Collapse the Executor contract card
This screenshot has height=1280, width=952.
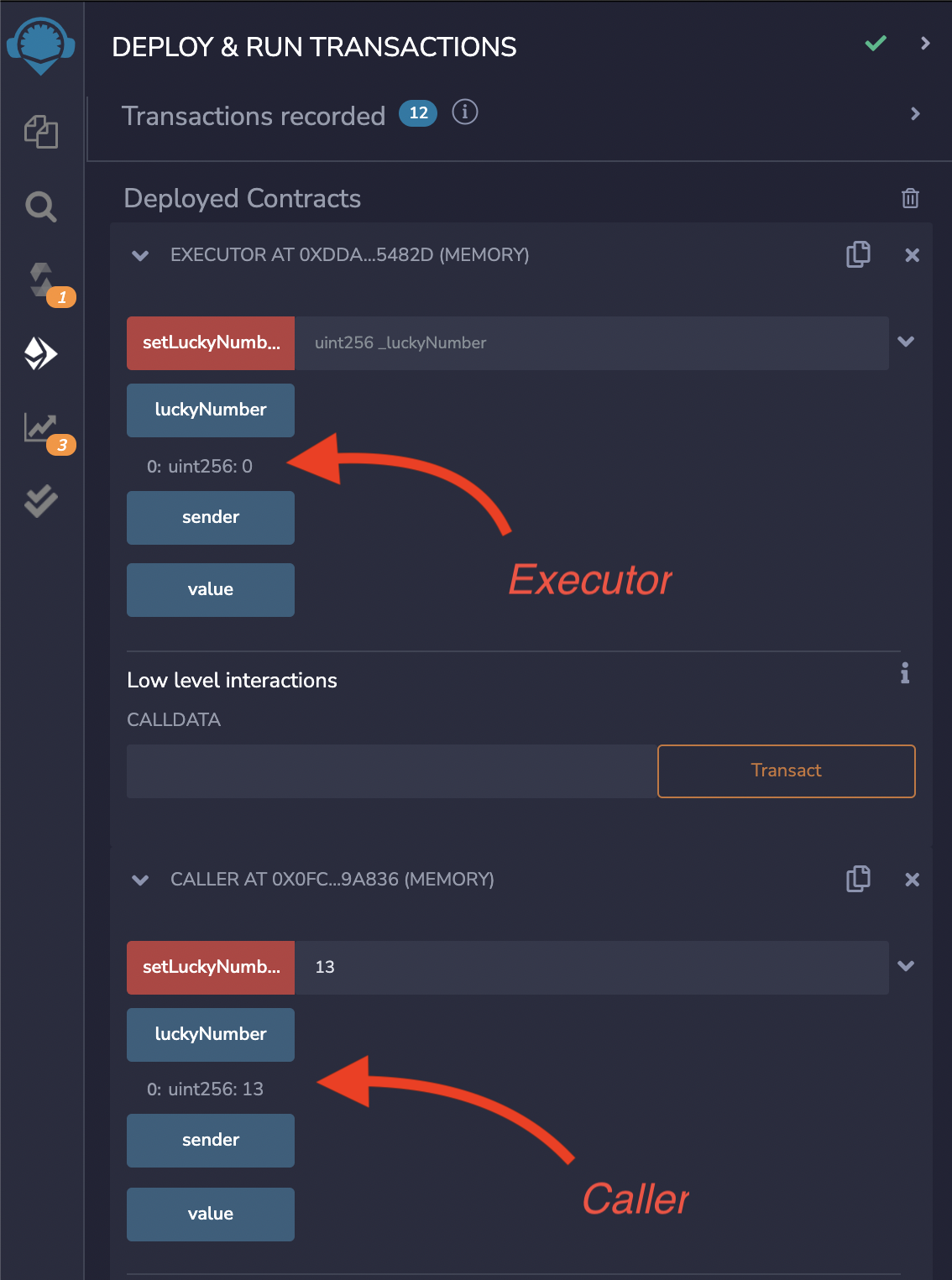(x=140, y=256)
